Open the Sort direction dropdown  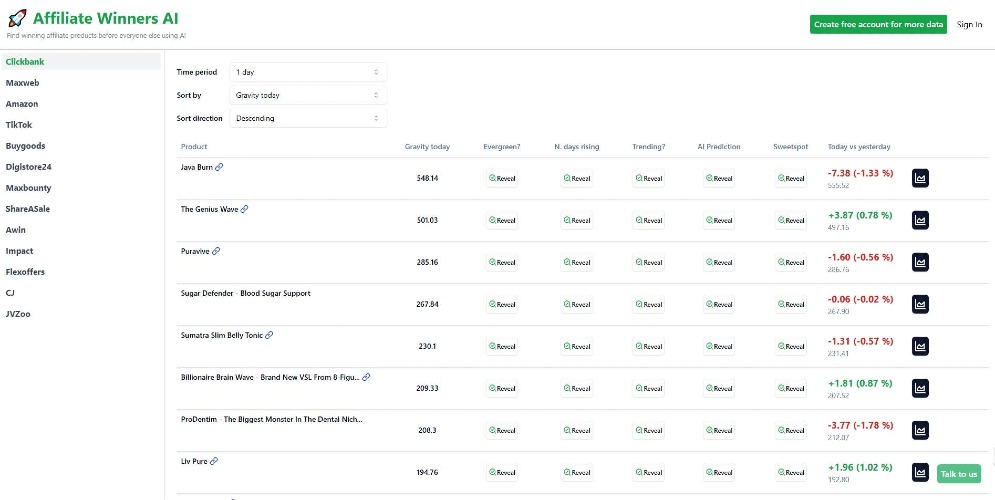(x=308, y=118)
